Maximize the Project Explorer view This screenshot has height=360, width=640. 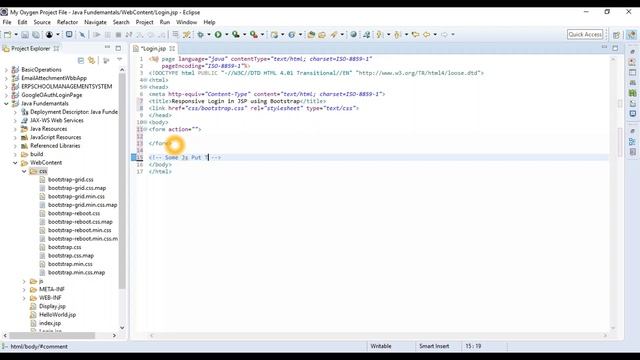[x=118, y=48]
